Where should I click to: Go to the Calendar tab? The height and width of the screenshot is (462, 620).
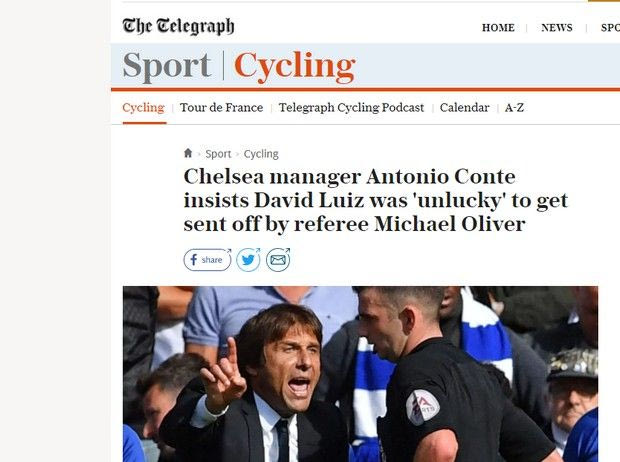pyautogui.click(x=464, y=108)
